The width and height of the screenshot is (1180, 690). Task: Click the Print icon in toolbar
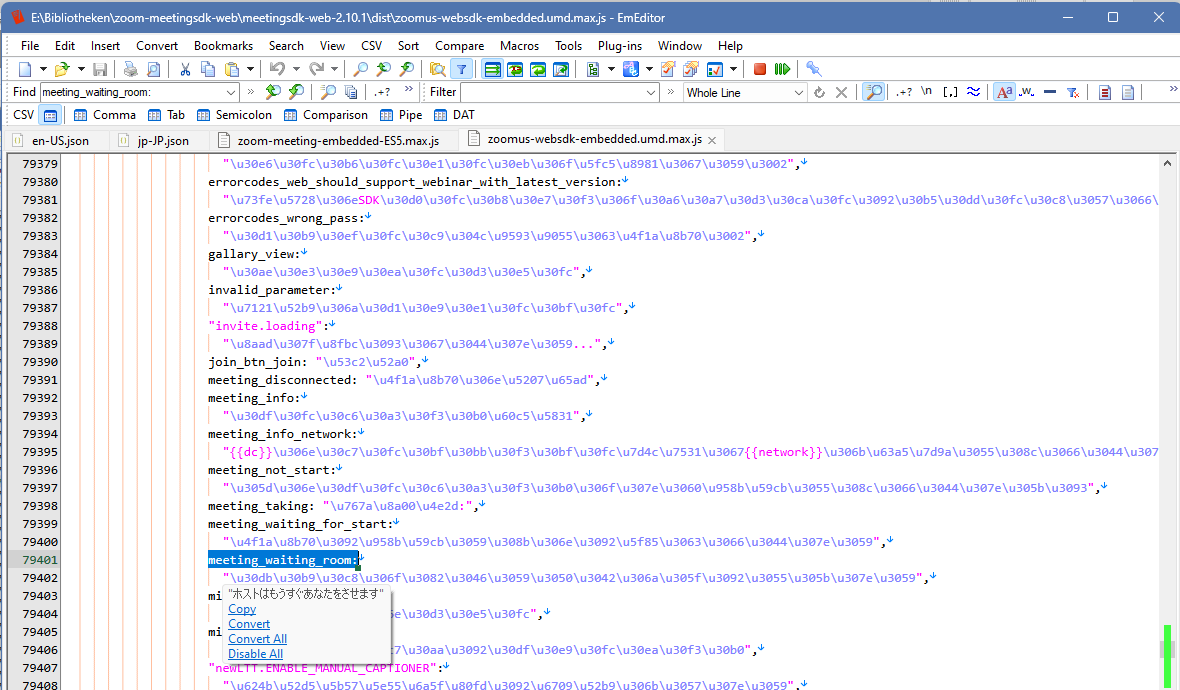tap(130, 69)
